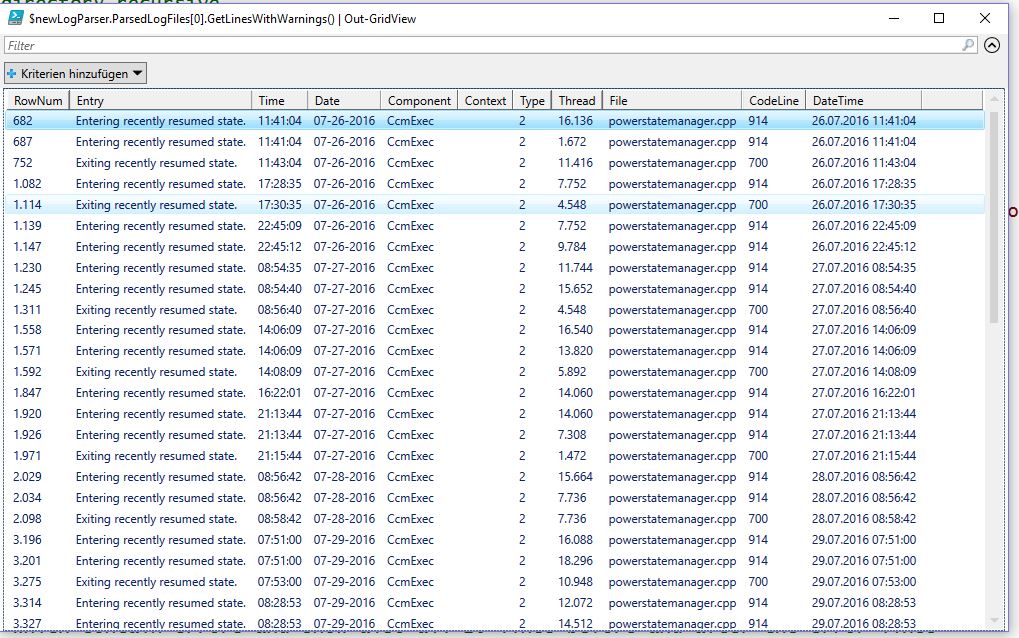The height and width of the screenshot is (638, 1019).
Task: Select row with RowNum 1.971
Action: (495, 455)
